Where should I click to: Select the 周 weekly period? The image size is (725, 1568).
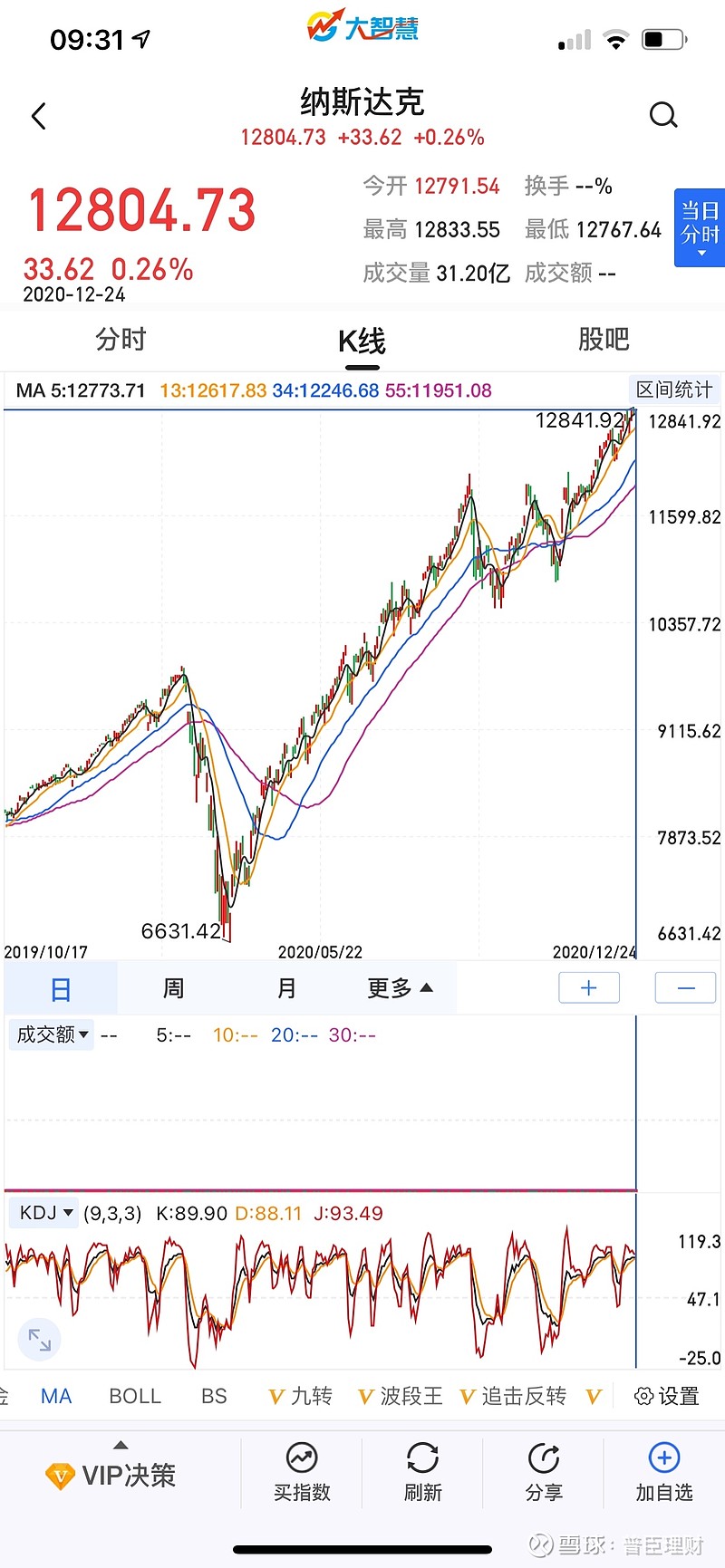point(173,988)
